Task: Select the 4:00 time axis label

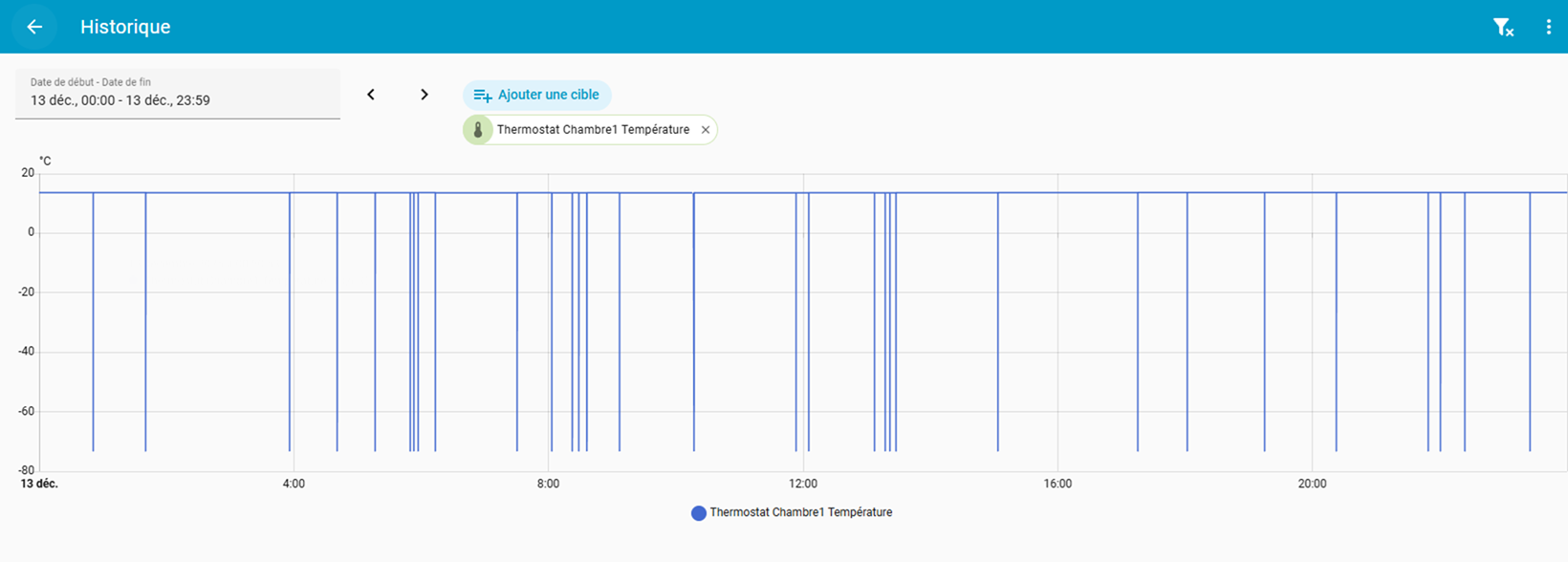Action: click(x=294, y=484)
